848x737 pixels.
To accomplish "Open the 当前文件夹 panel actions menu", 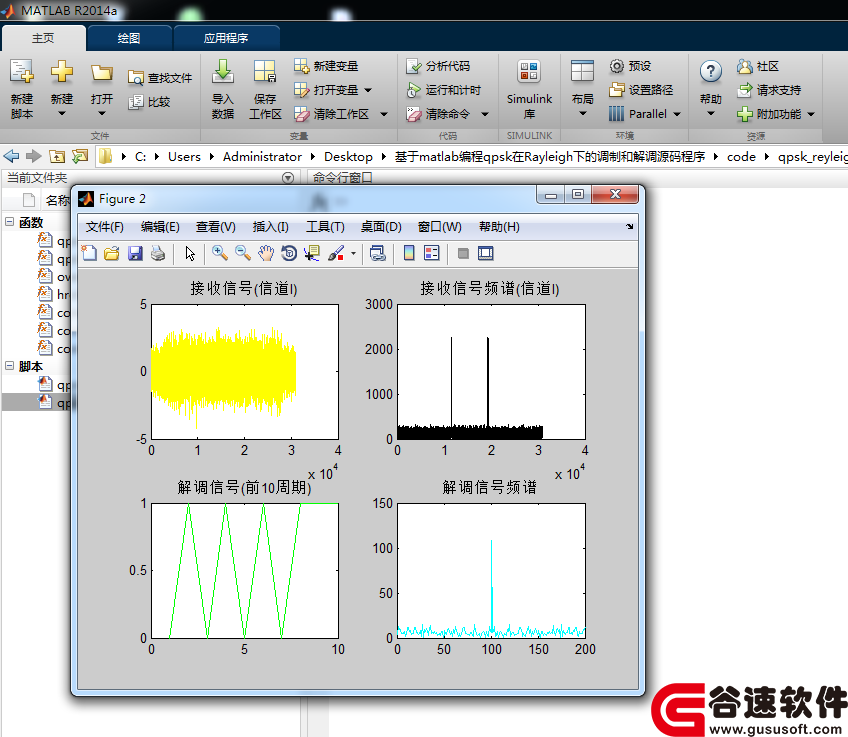I will click(x=288, y=177).
